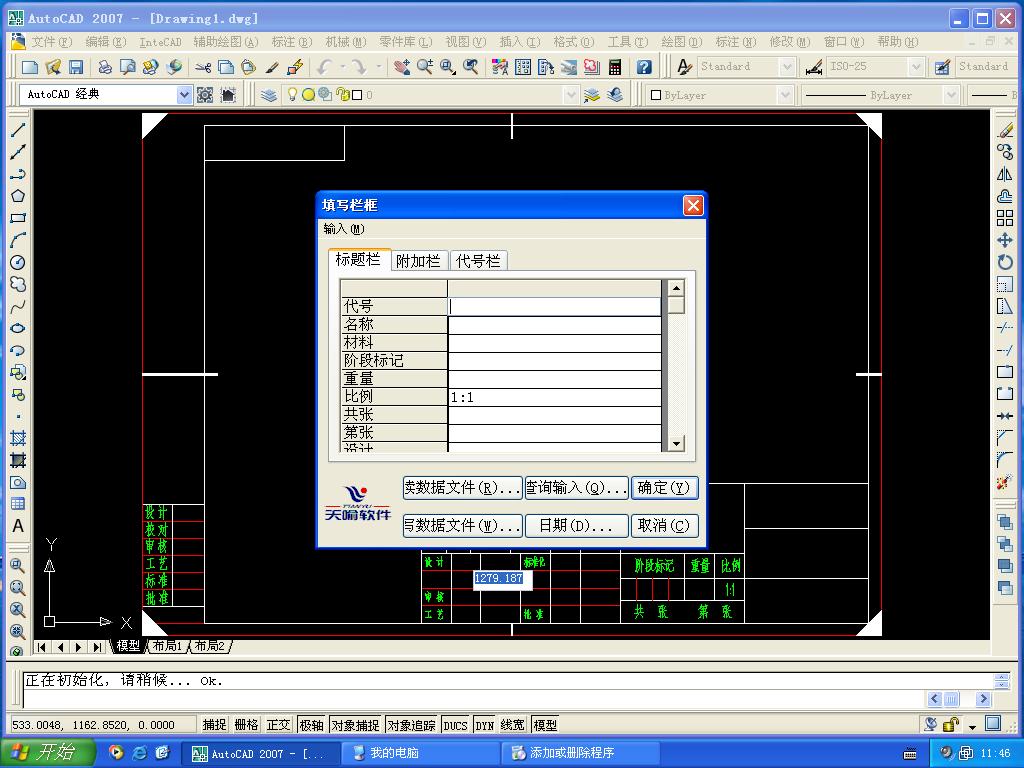1024x768 pixels.
Task: Click the 名称 value input cell
Action: pyautogui.click(x=554, y=325)
